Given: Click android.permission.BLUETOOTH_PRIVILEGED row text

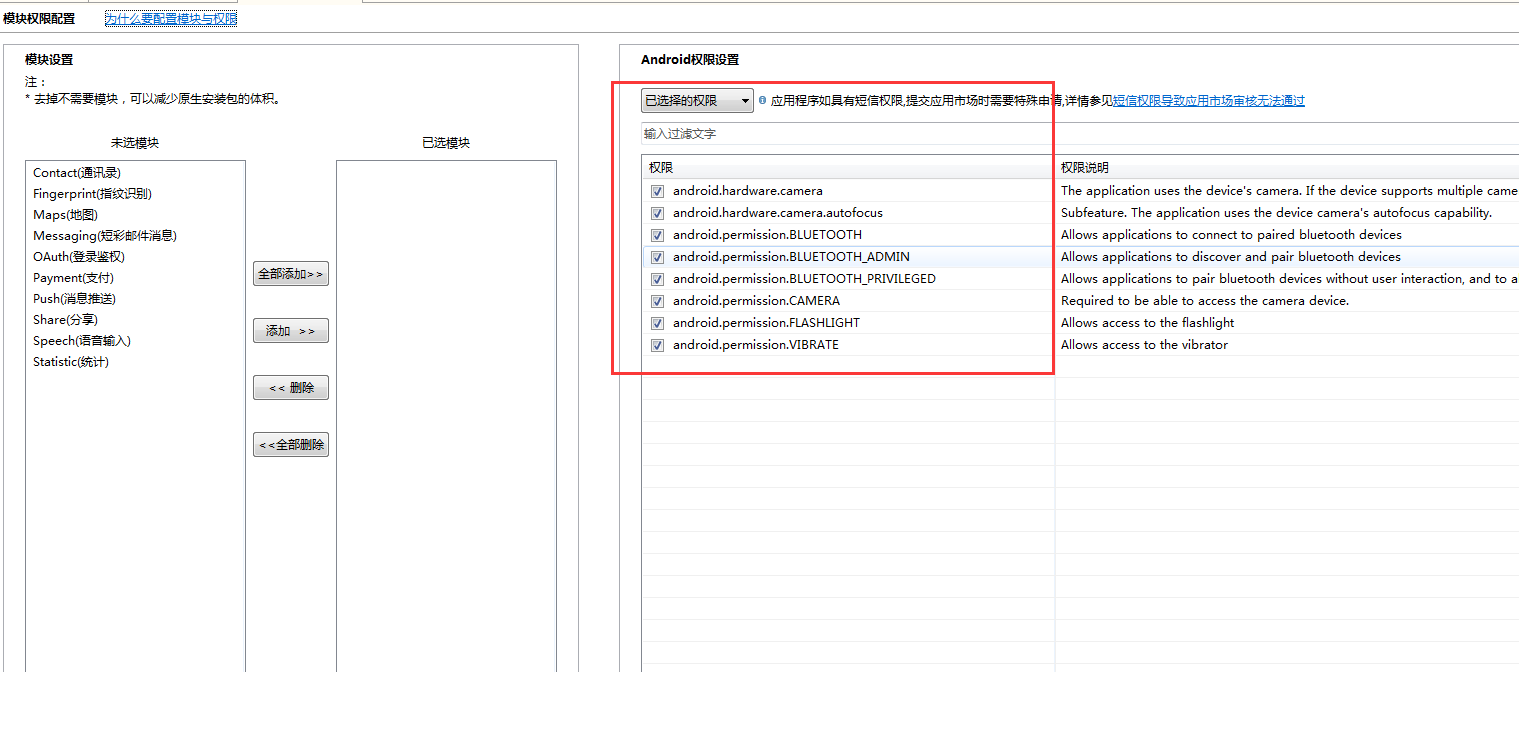Looking at the screenshot, I should point(804,279).
